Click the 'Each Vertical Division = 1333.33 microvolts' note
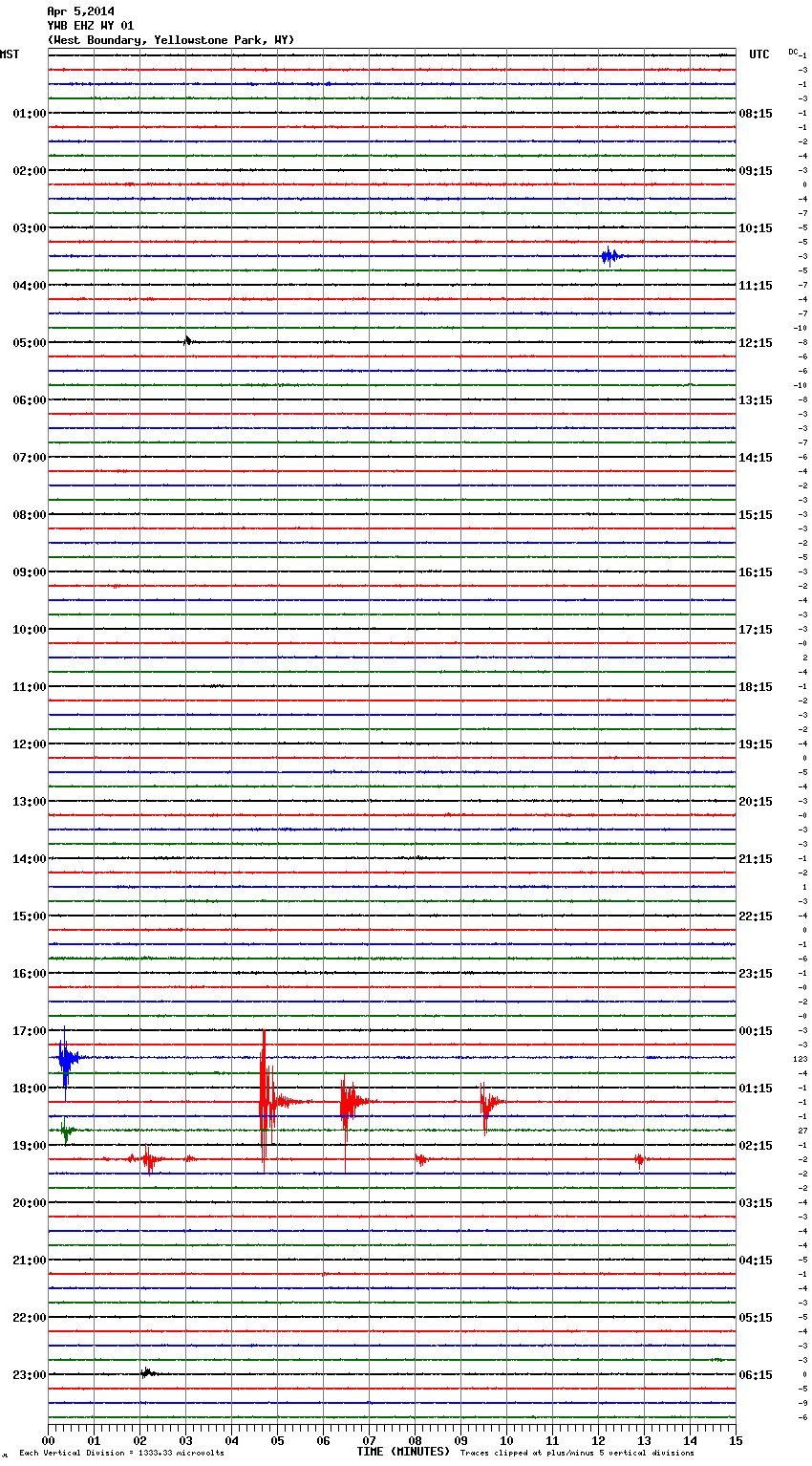Viewport: 812px width, 1466px height. point(121,1454)
